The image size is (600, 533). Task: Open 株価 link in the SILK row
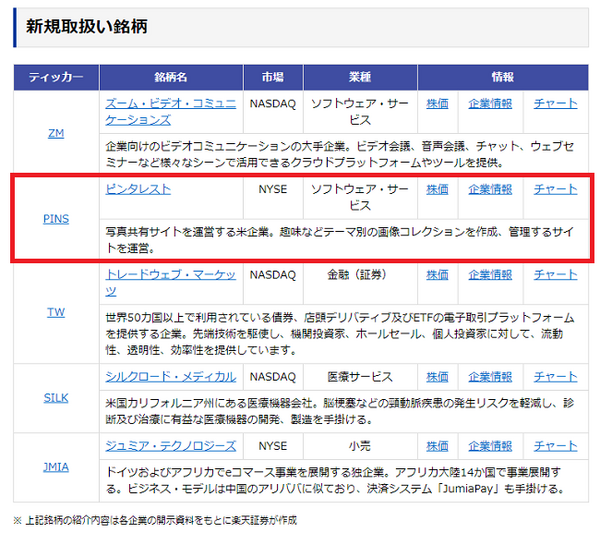pos(437,377)
